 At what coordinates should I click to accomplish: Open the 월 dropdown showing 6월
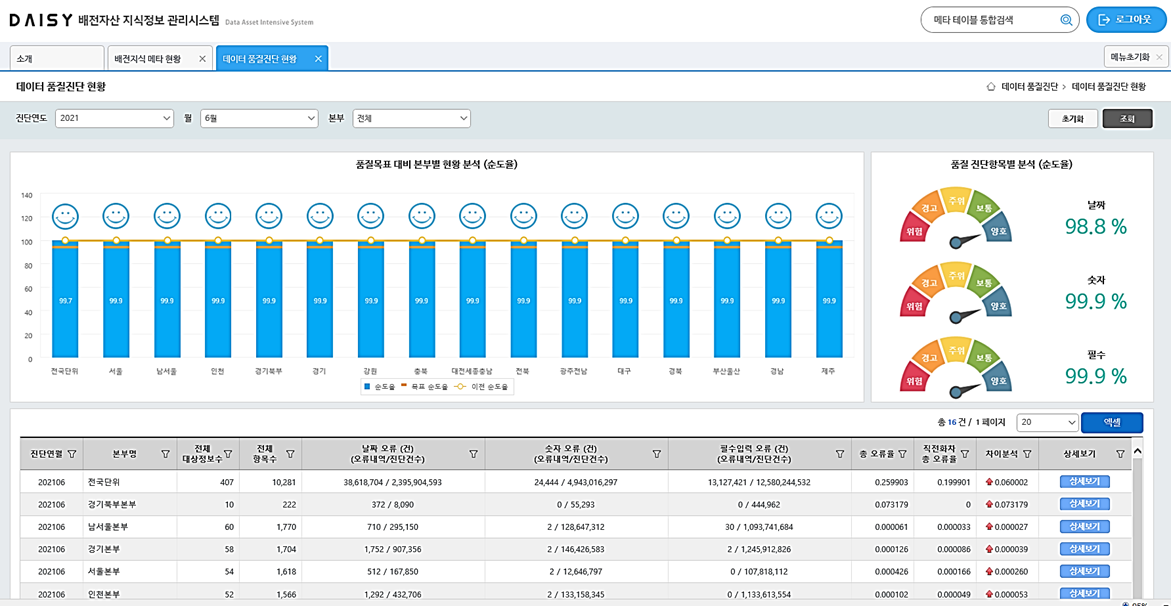pyautogui.click(x=260, y=118)
